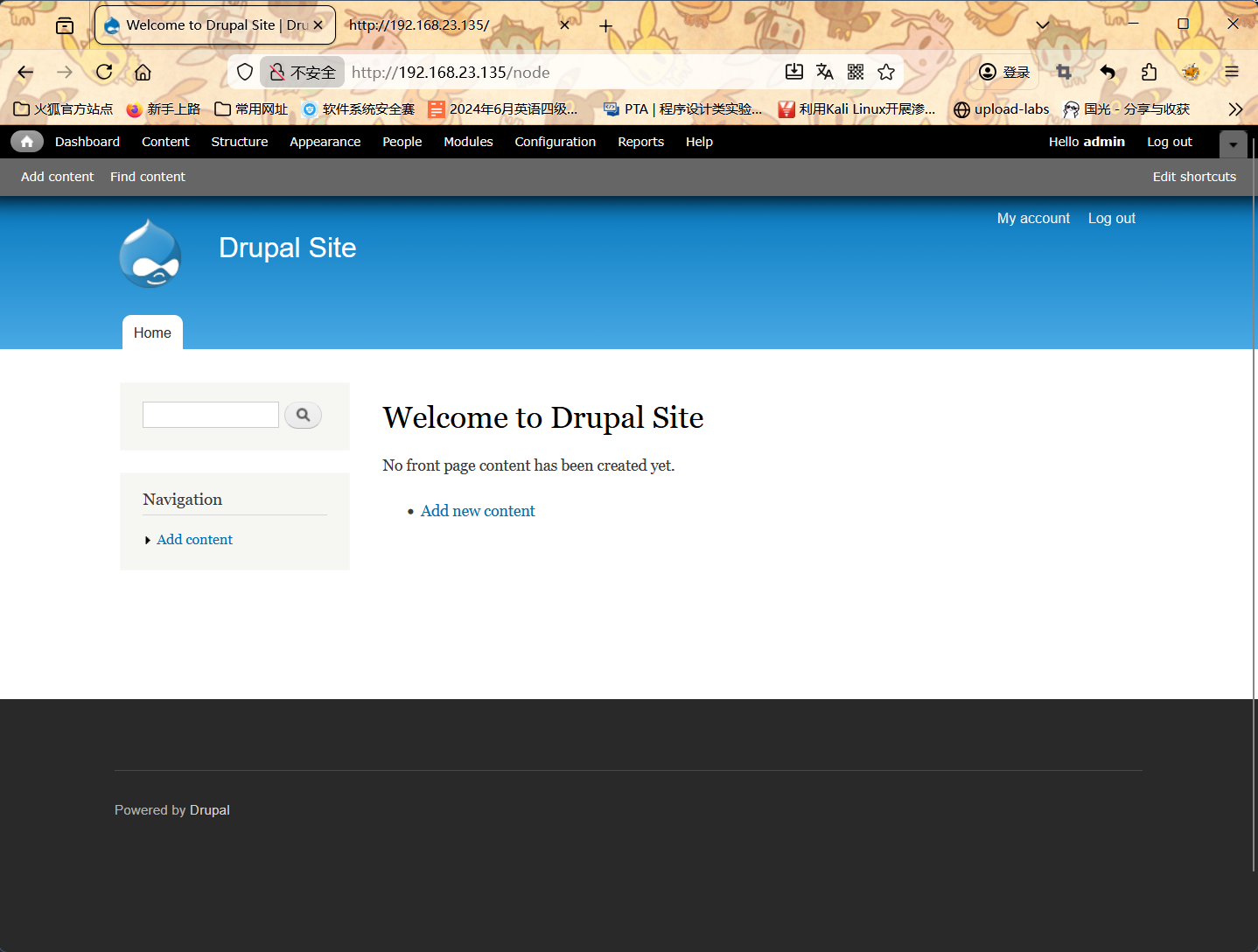This screenshot has height=952, width=1258.
Task: Open the Configuration admin menu
Action: coord(555,142)
